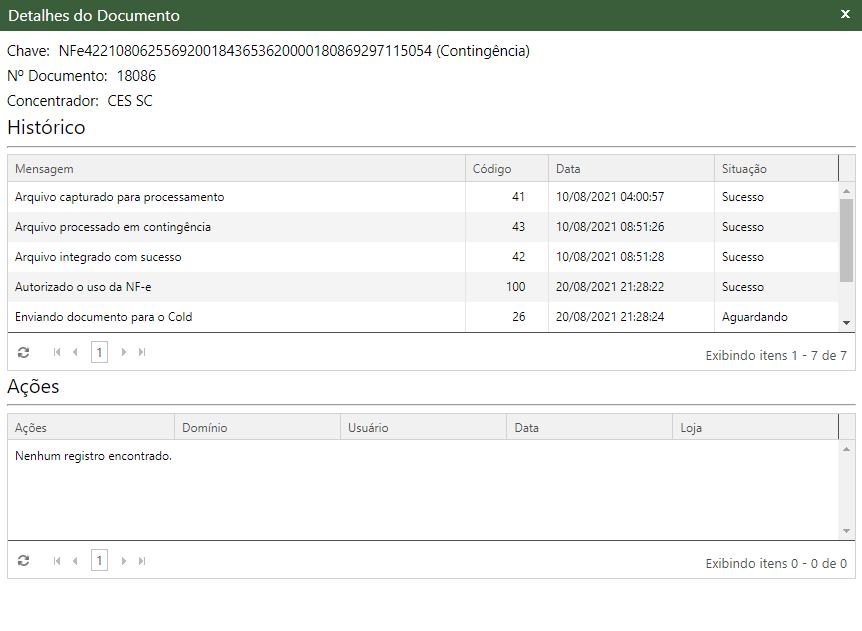Refresh the Ações grid
Screen dimensions: 862x631
tap(24, 561)
